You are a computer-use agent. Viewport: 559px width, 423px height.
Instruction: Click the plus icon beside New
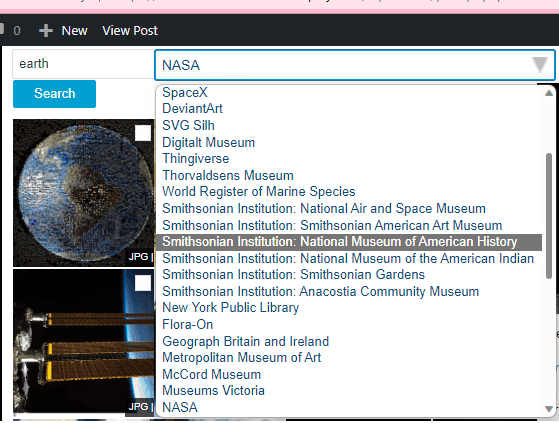click(x=46, y=31)
